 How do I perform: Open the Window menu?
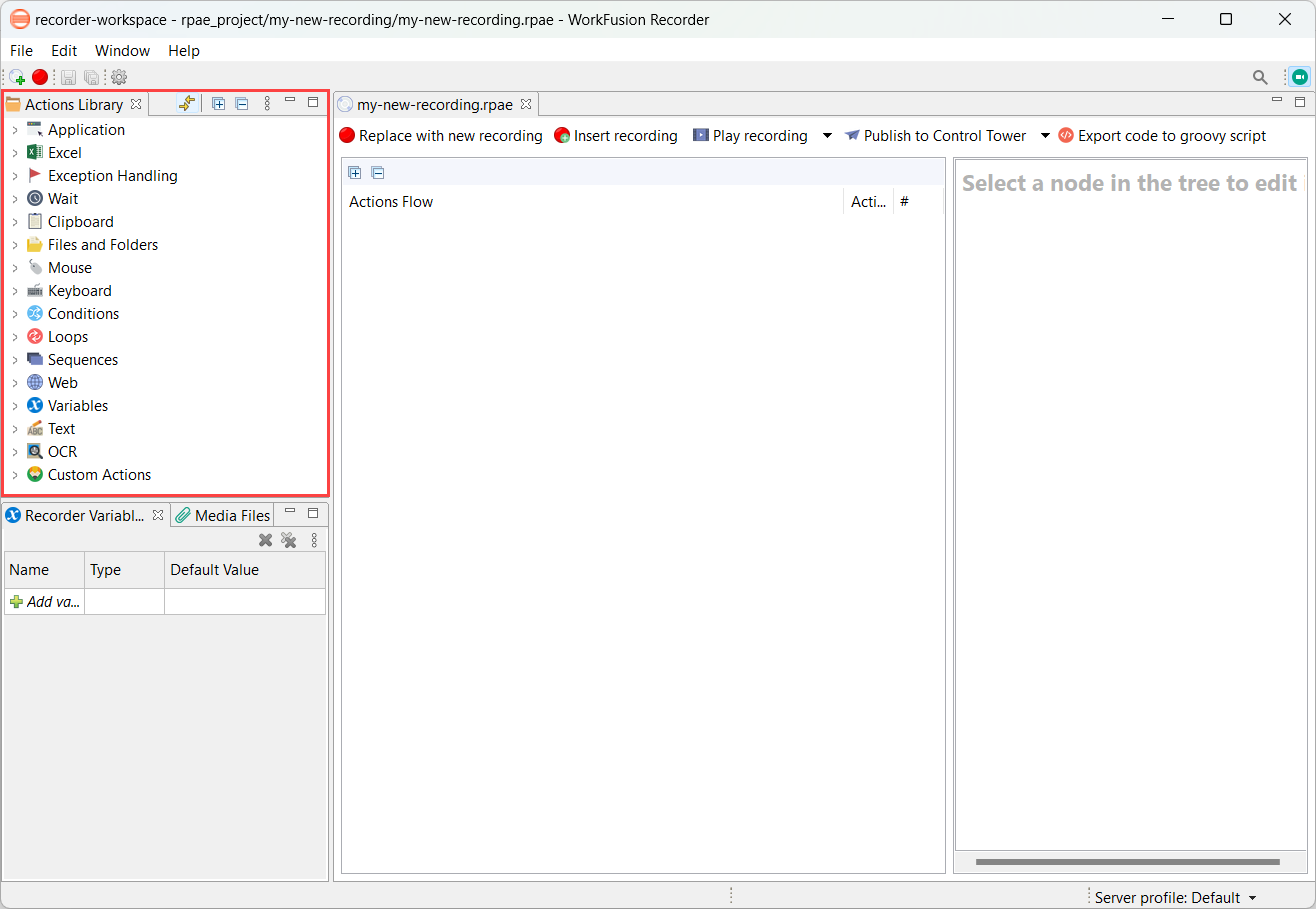point(122,51)
